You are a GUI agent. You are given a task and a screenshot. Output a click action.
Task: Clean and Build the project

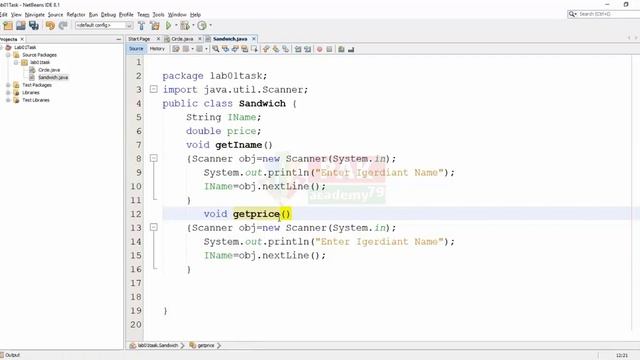click(x=155, y=26)
